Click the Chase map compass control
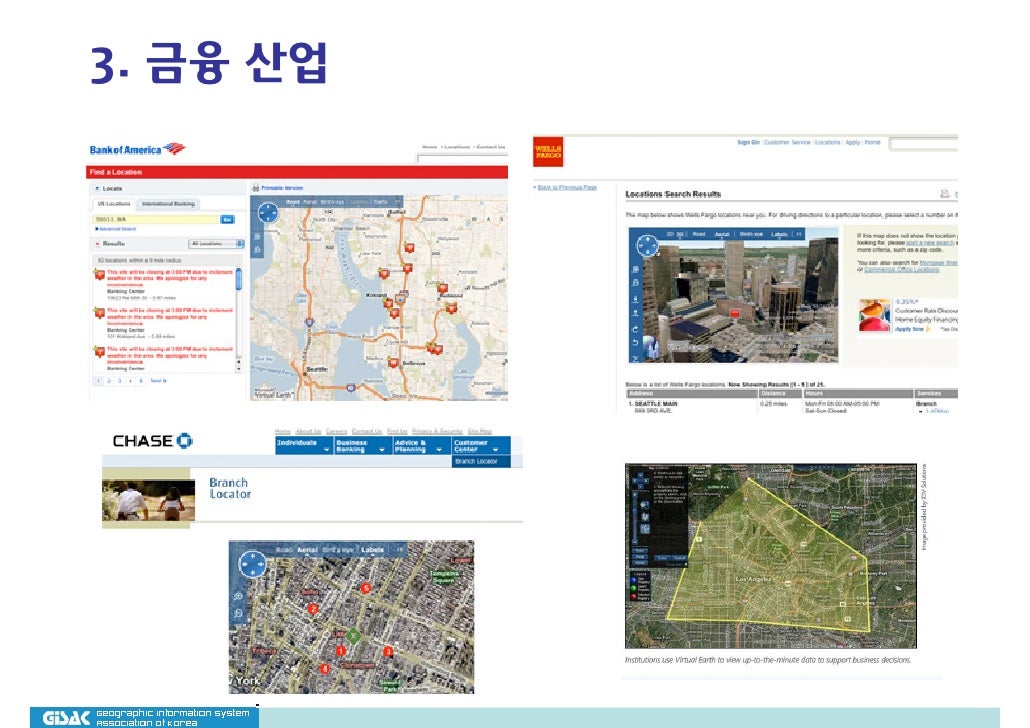 click(x=252, y=564)
